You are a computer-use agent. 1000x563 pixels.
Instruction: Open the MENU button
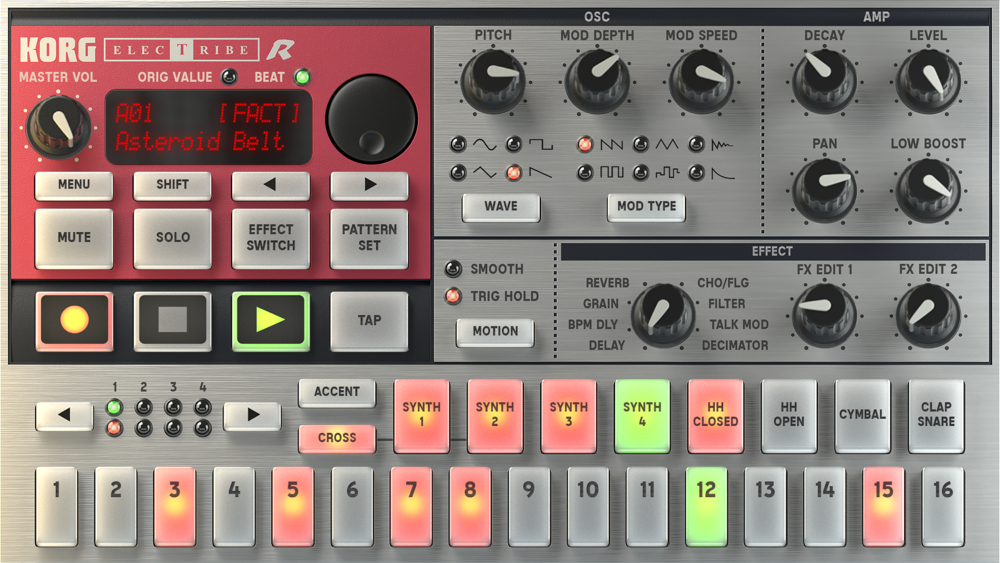click(x=74, y=185)
